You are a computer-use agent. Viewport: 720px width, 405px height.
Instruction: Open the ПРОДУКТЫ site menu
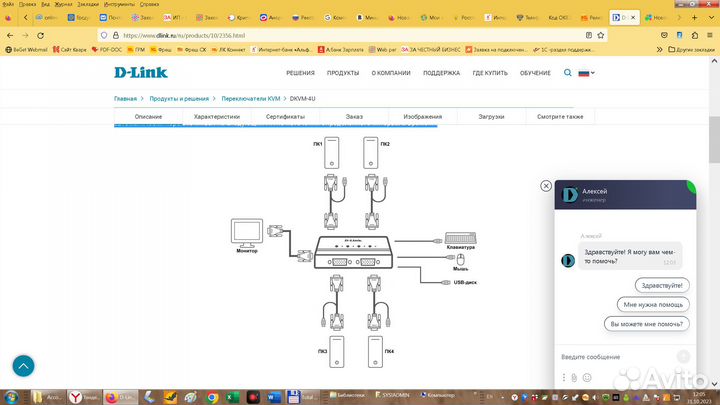(343, 73)
